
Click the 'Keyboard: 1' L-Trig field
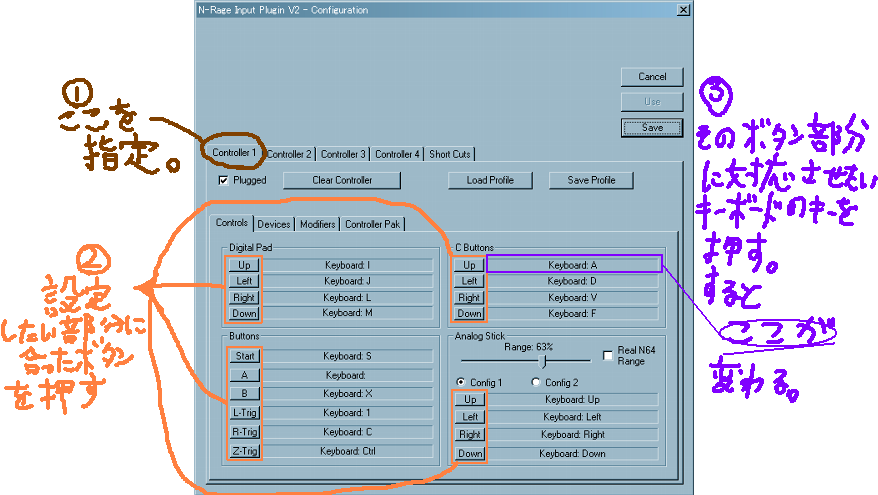click(x=347, y=413)
